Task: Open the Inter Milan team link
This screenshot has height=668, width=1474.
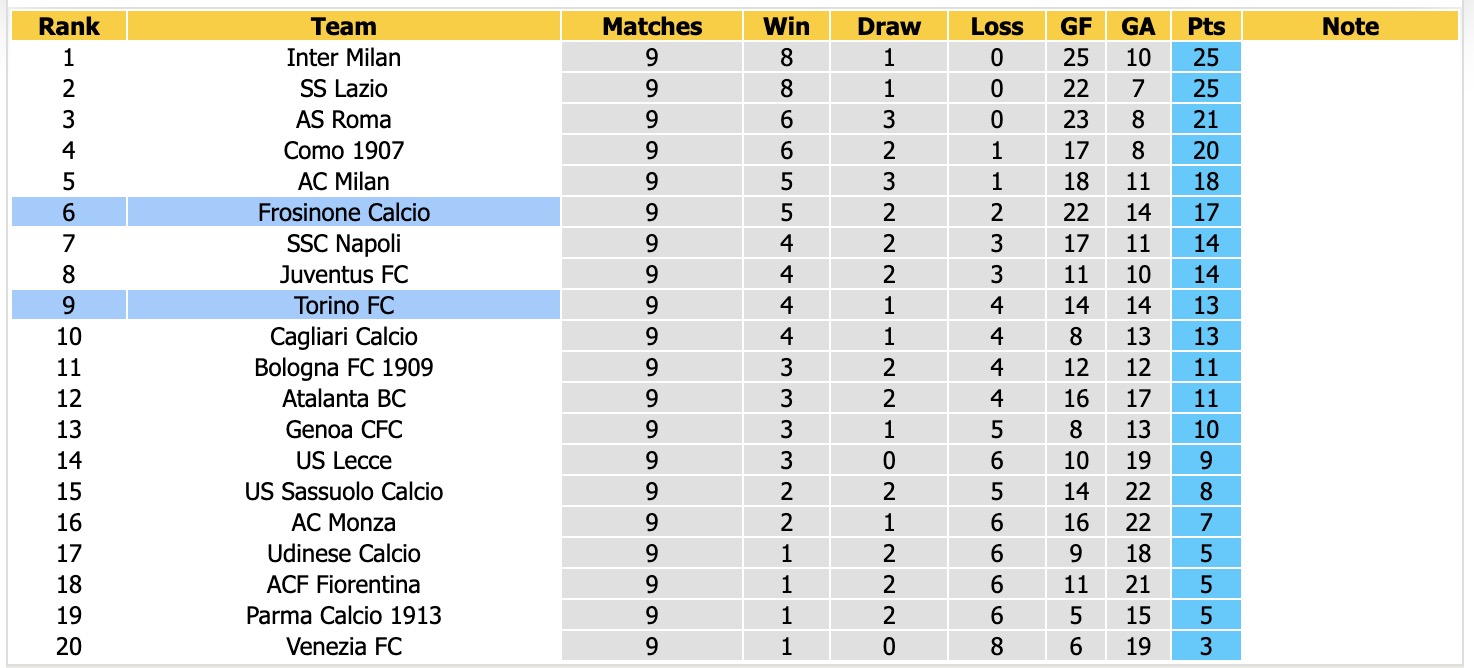Action: [344, 58]
